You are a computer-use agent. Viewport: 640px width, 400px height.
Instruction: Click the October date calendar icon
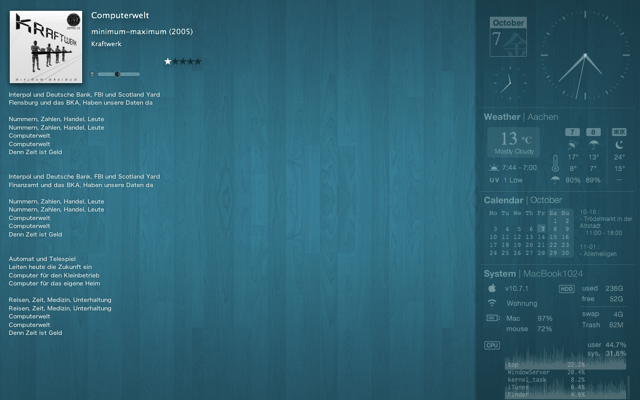click(509, 37)
